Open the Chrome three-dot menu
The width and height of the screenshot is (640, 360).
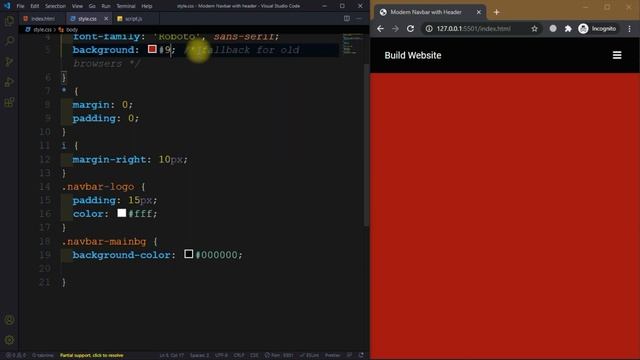tap(629, 29)
